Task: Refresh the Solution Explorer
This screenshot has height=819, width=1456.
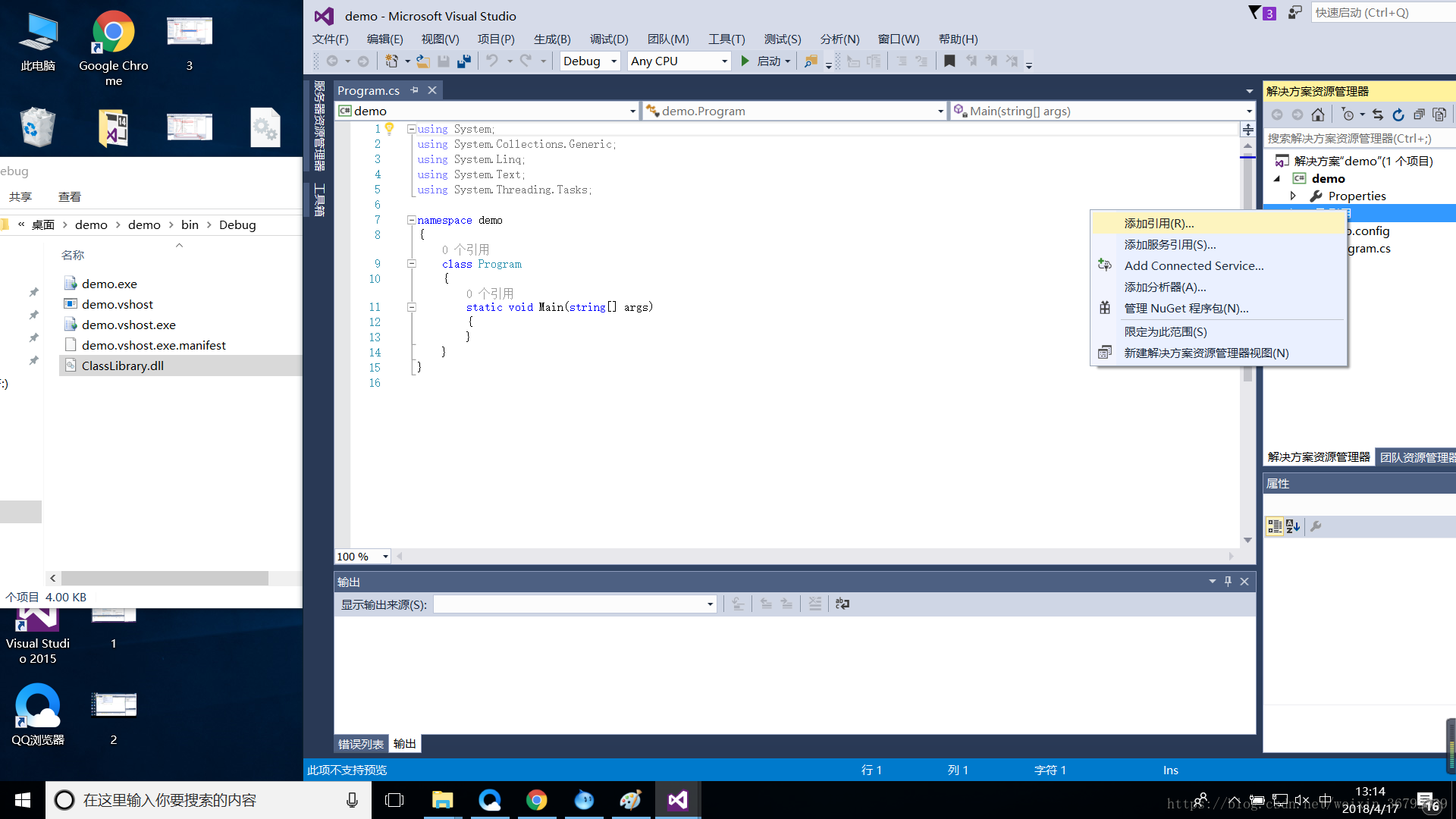Action: (1398, 115)
